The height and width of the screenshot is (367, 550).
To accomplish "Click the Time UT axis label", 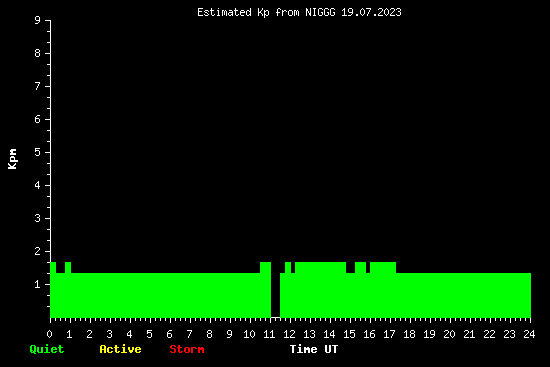I will (314, 349).
